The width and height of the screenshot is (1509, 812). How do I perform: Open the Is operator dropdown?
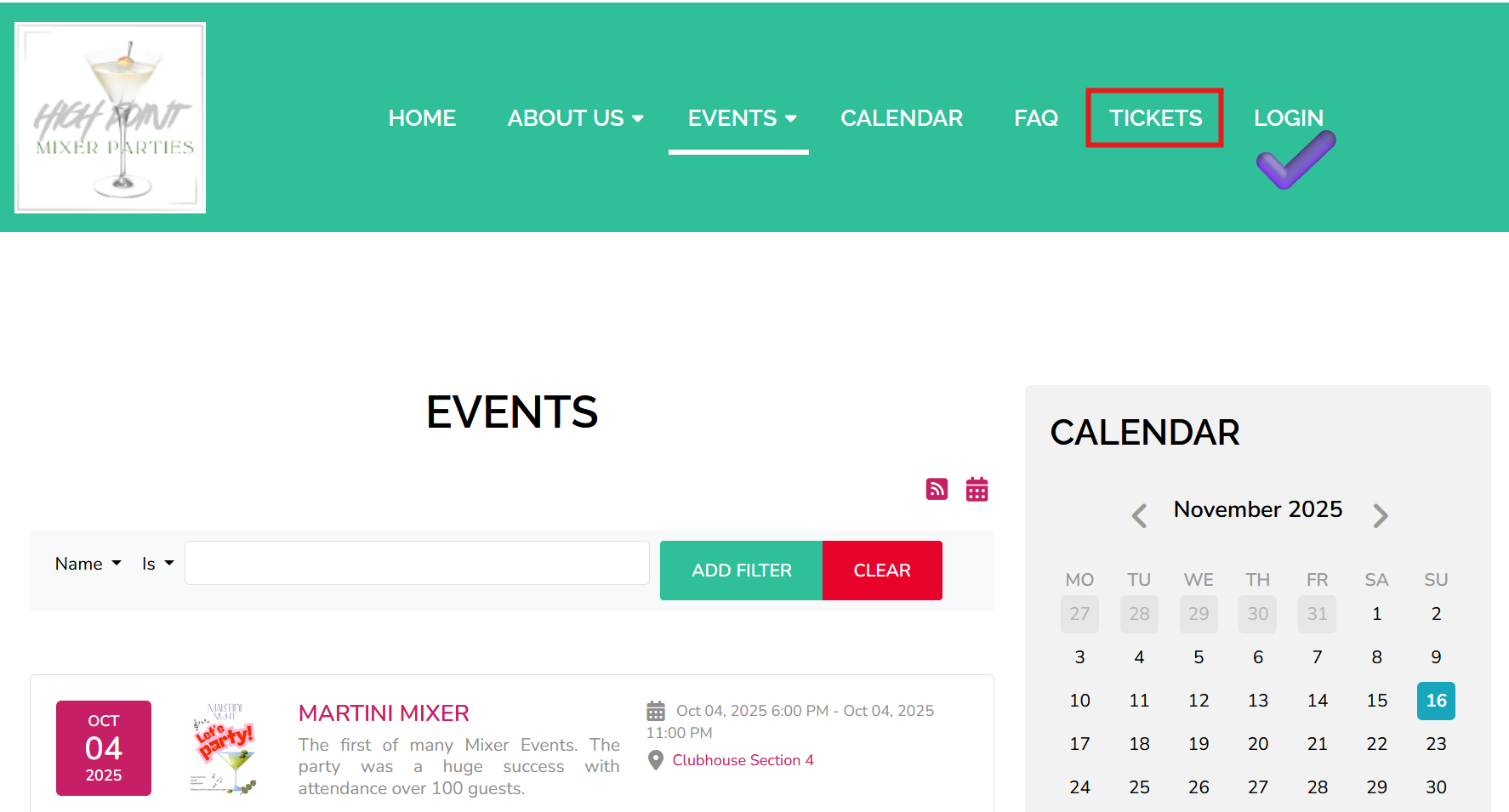157,564
